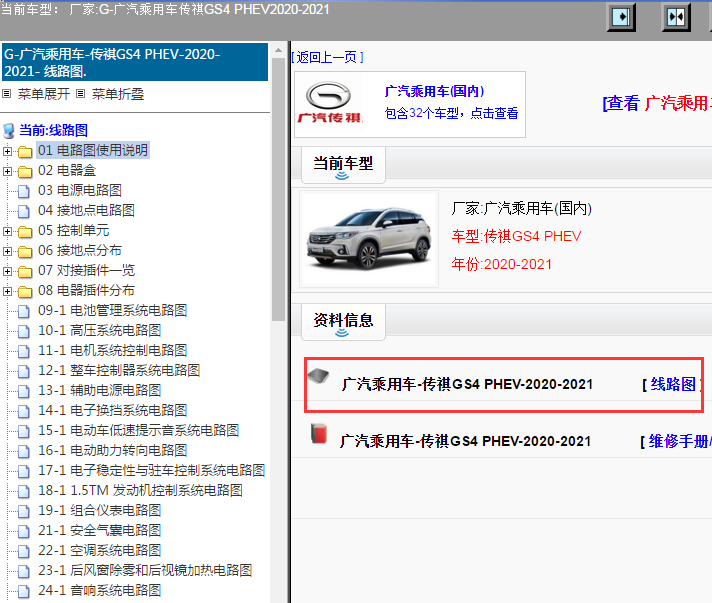The width and height of the screenshot is (712, 603).
Task: Click the 查看 广汽乘用车 link on the right
Action: pyautogui.click(x=657, y=104)
